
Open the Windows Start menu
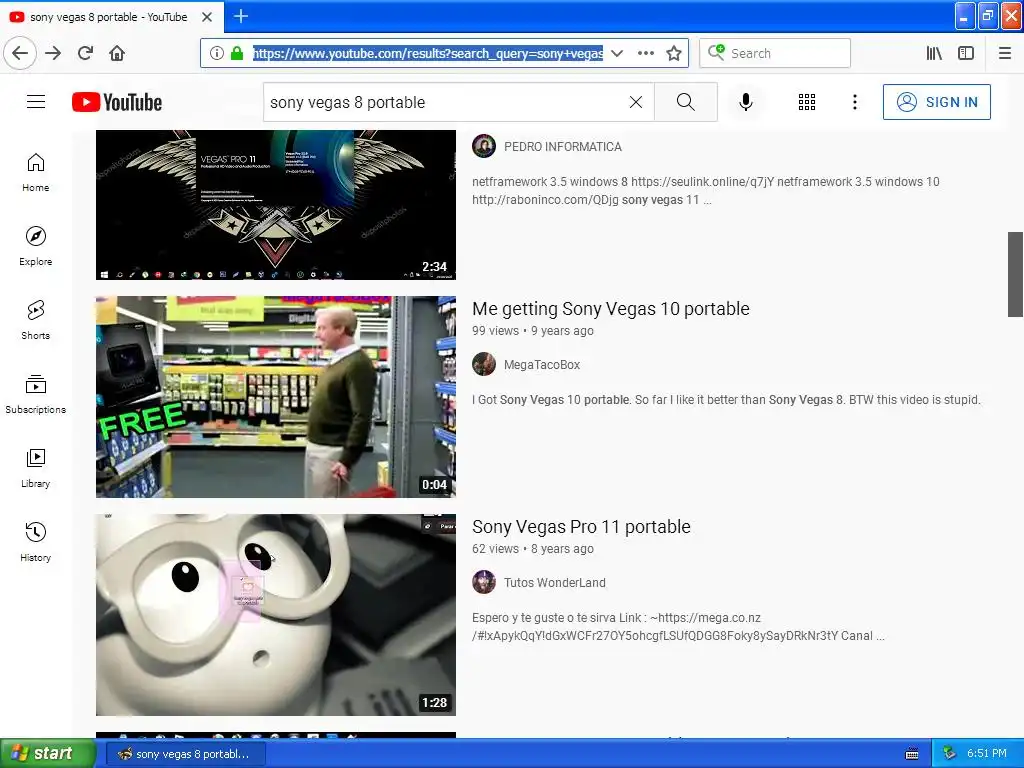48,753
